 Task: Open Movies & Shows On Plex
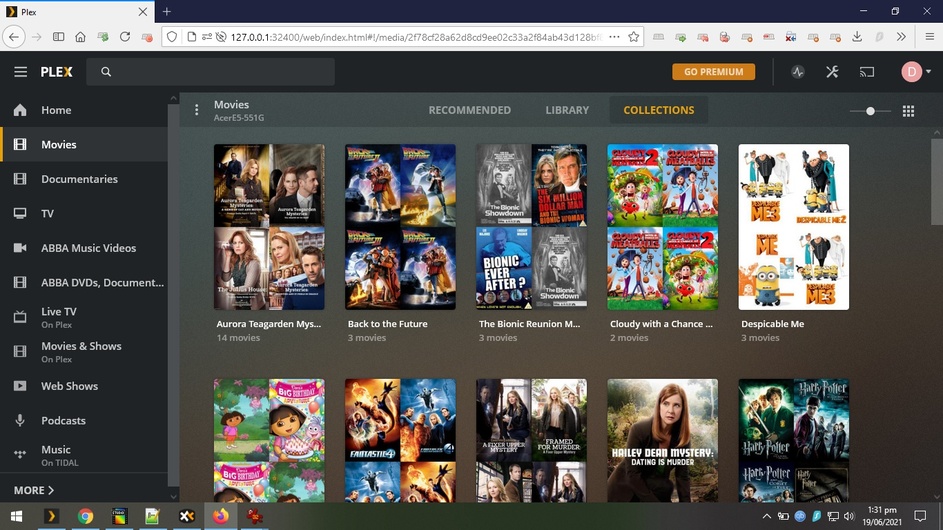[x=84, y=351]
